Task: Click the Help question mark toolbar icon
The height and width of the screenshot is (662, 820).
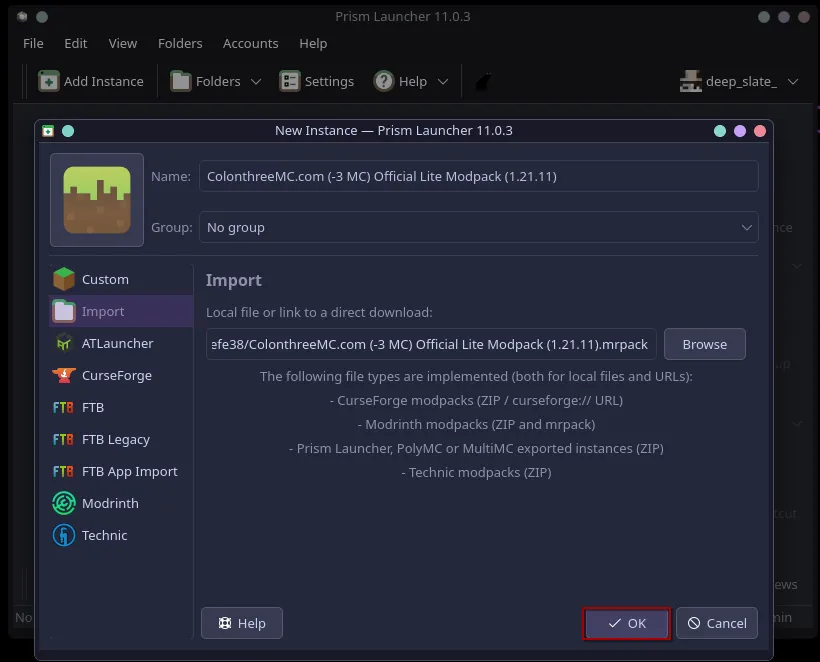Action: 384,81
